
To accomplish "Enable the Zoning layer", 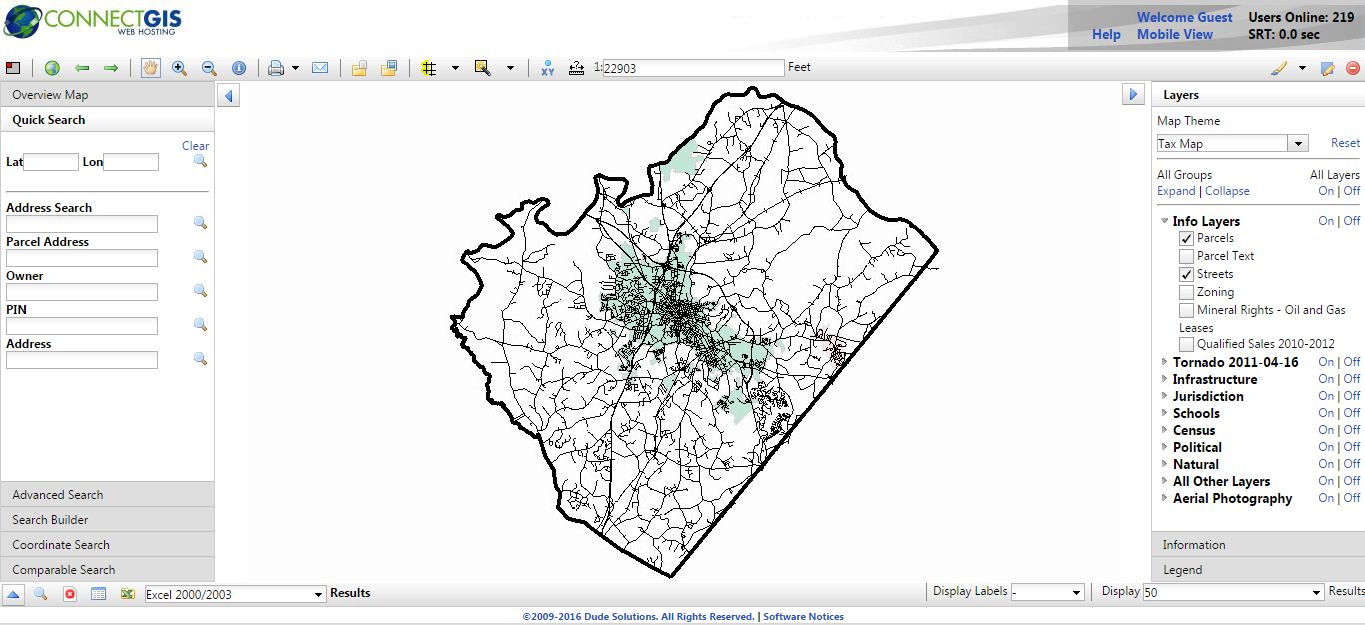I will pos(1186,291).
